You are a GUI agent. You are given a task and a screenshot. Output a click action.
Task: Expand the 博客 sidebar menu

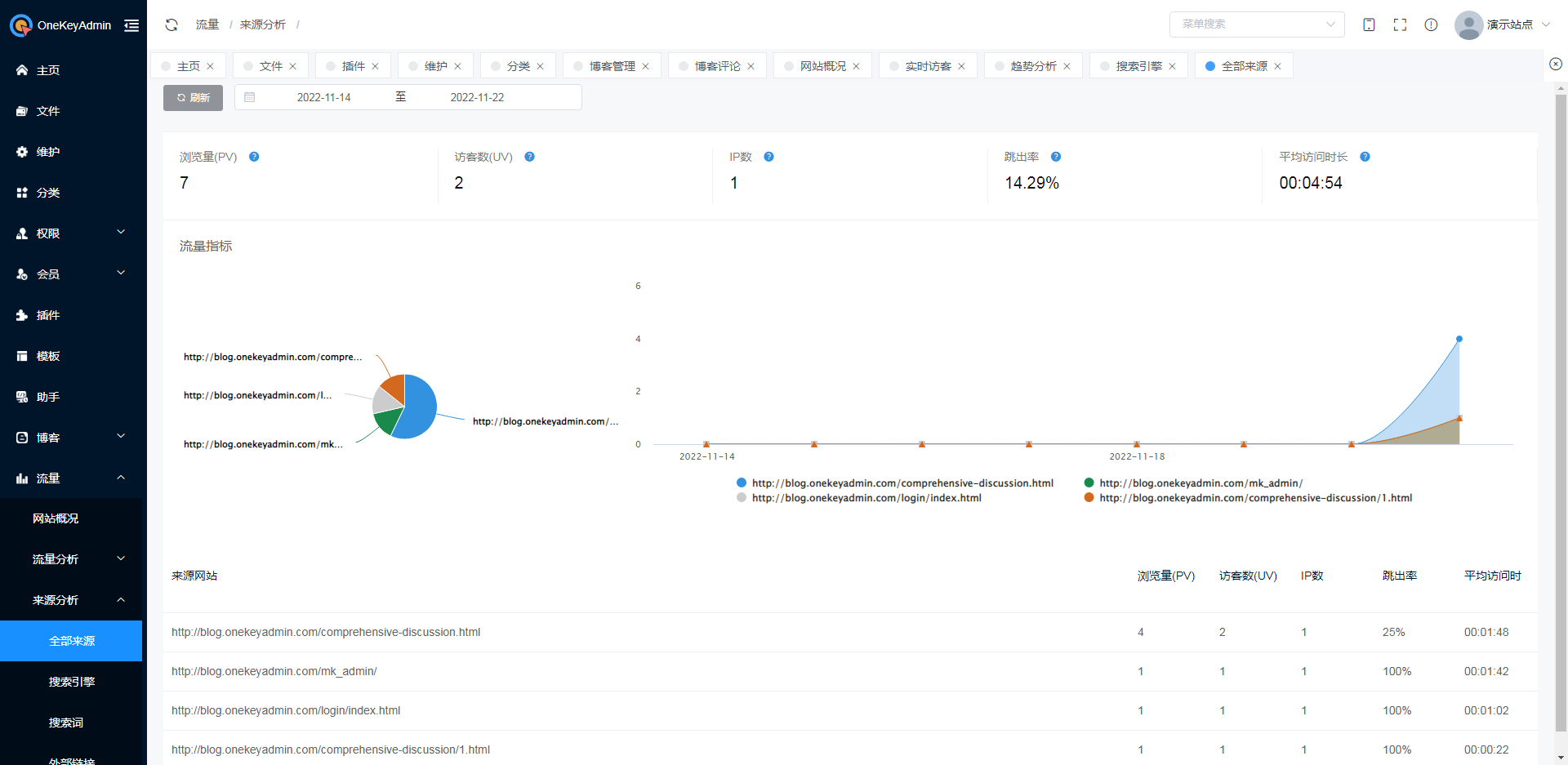71,438
